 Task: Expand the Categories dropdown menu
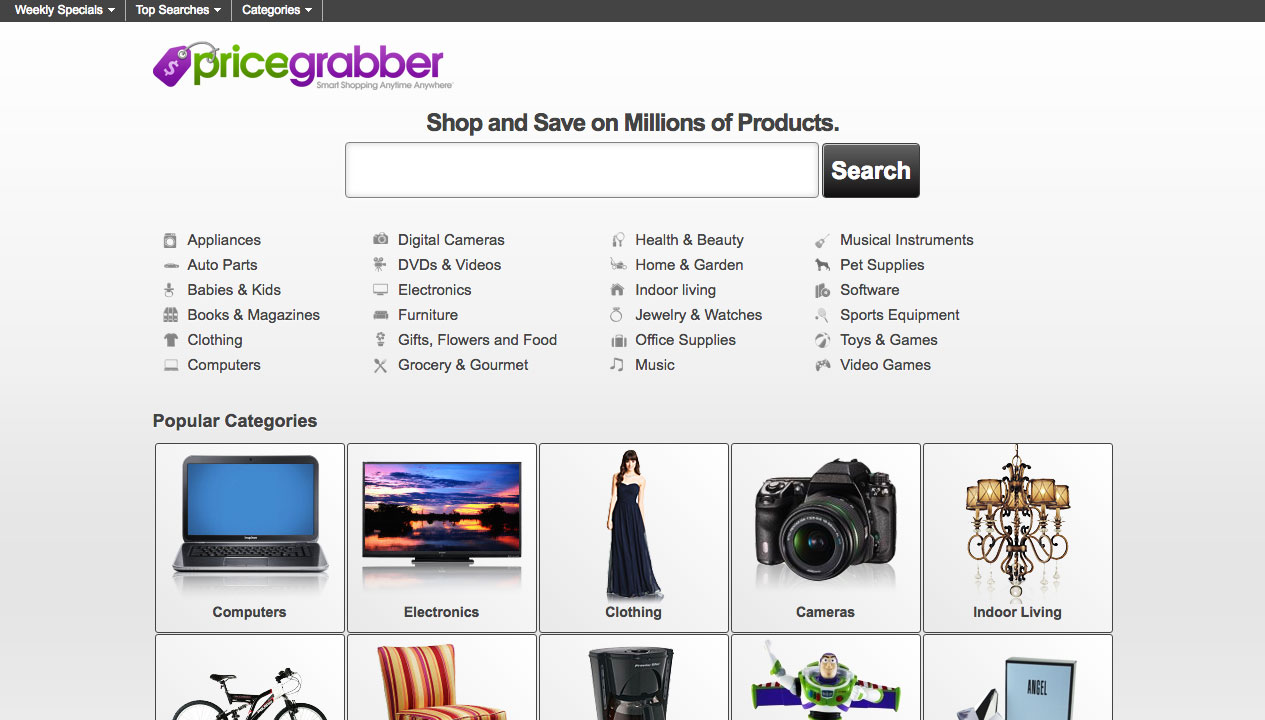coord(277,10)
